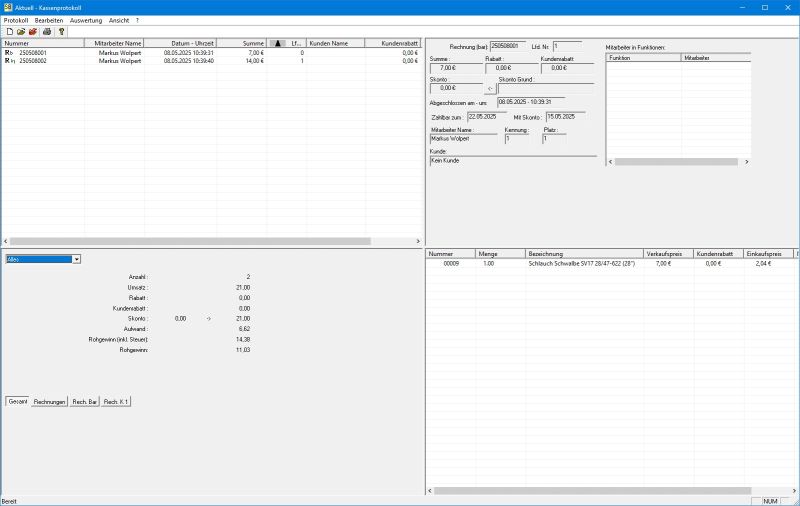Click the Skonto arrow button
The height and width of the screenshot is (506, 800).
pos(490,89)
